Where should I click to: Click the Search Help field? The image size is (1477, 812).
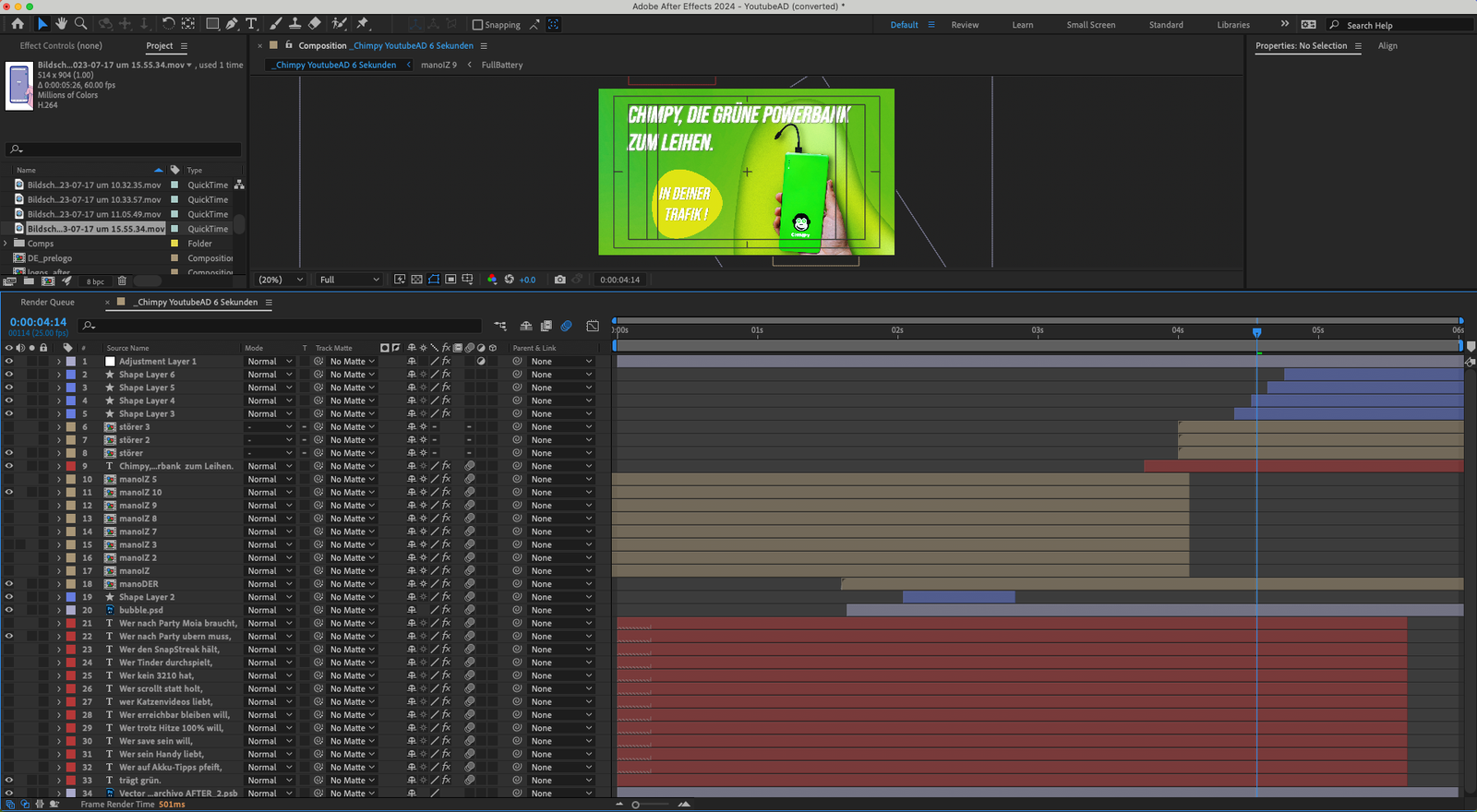click(x=1400, y=25)
